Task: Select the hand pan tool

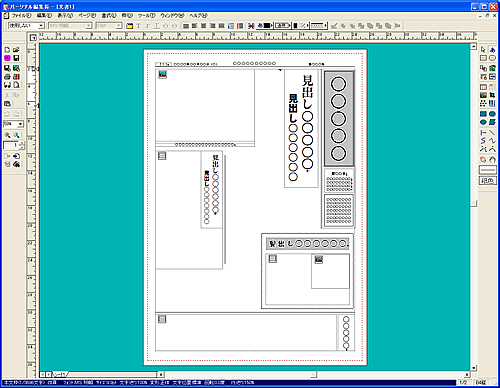Action: pyautogui.click(x=492, y=160)
